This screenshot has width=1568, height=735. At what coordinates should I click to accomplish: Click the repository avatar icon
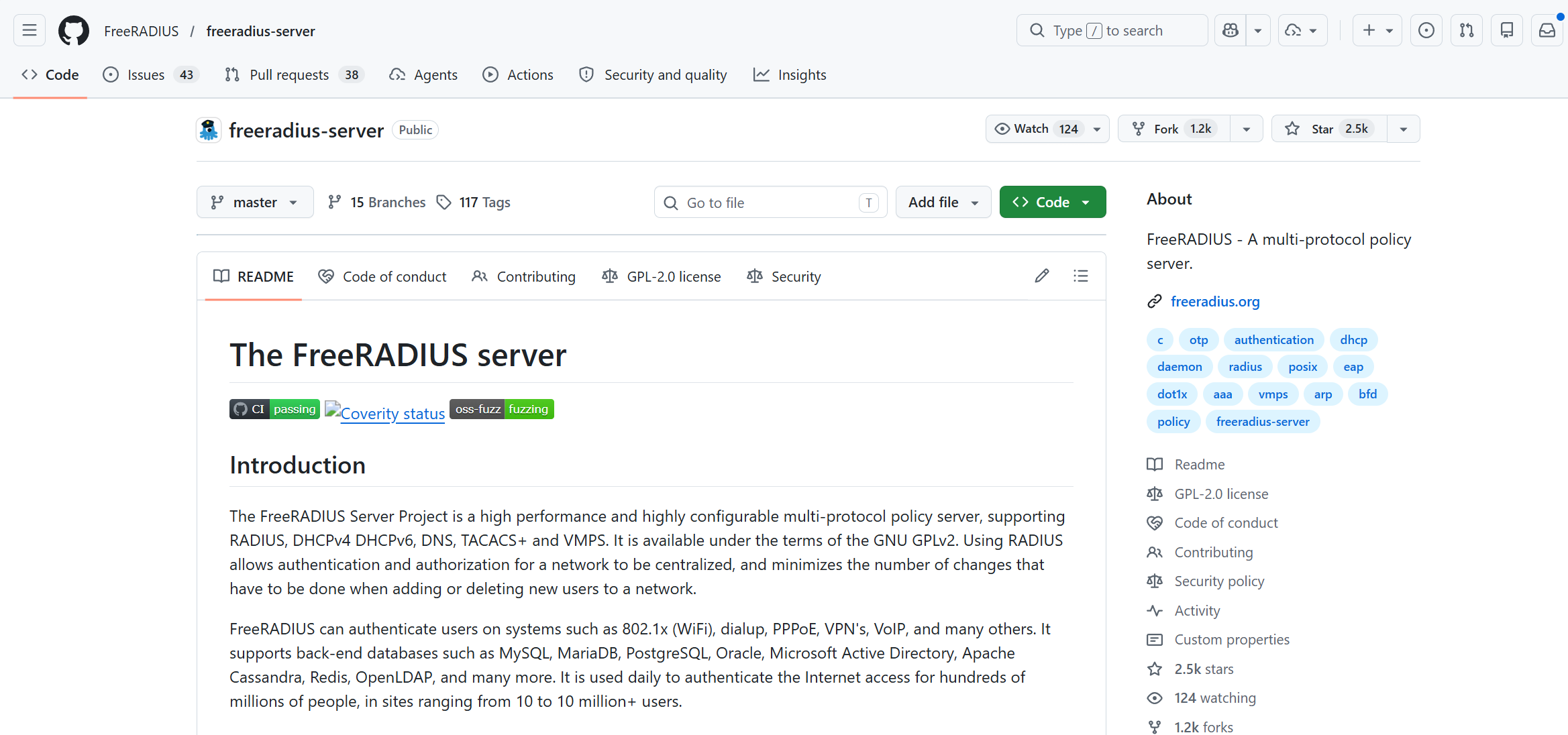(x=209, y=129)
